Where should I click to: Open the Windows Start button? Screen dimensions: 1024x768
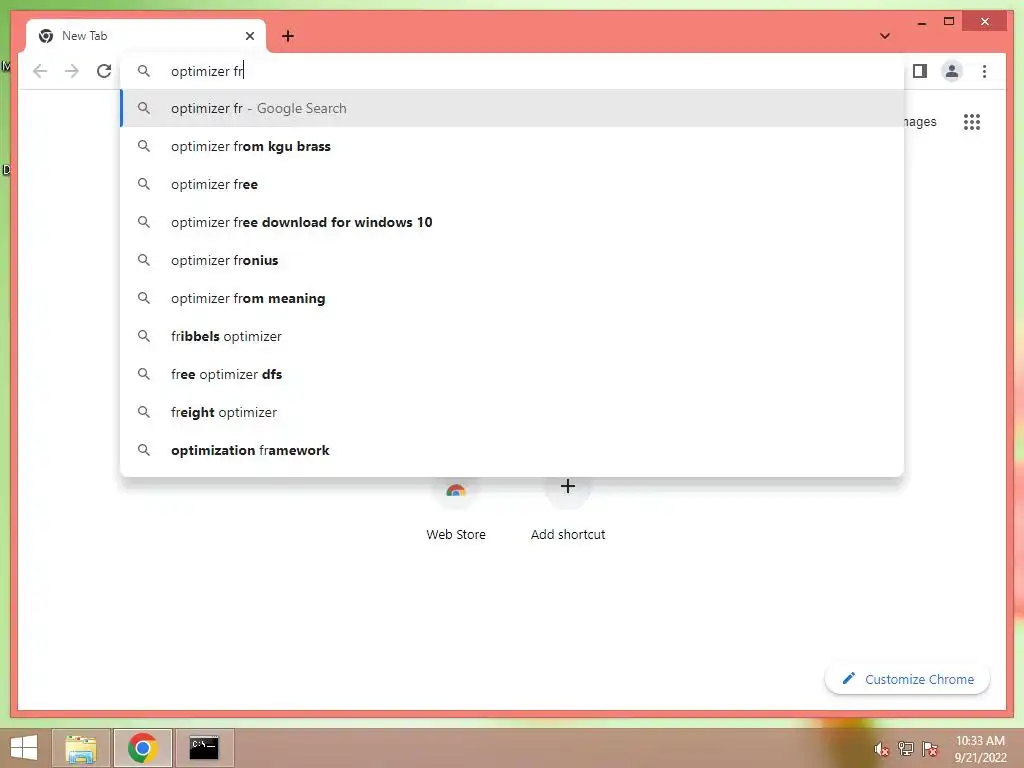24,748
